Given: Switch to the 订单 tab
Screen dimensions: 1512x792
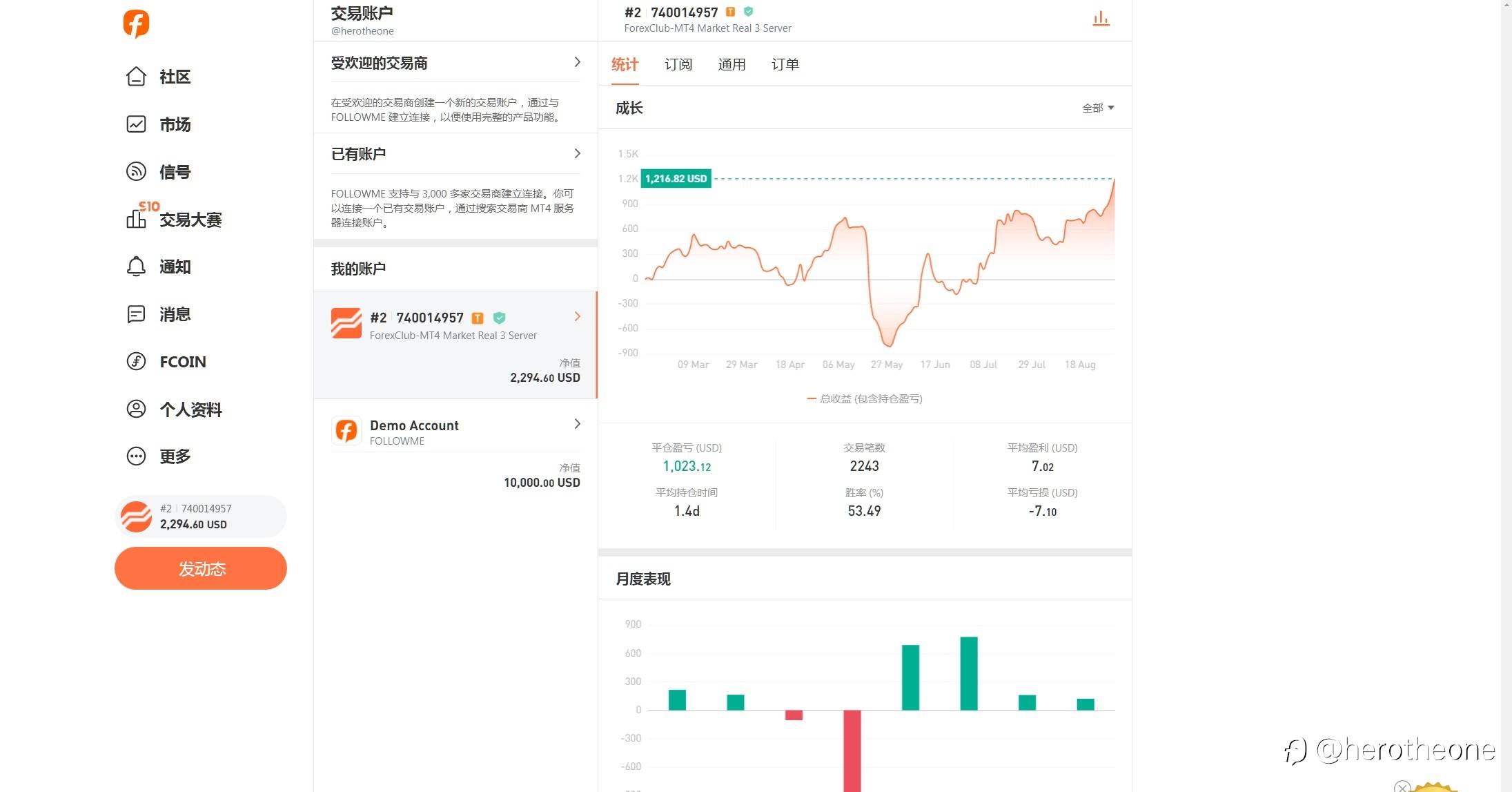Looking at the screenshot, I should point(785,64).
